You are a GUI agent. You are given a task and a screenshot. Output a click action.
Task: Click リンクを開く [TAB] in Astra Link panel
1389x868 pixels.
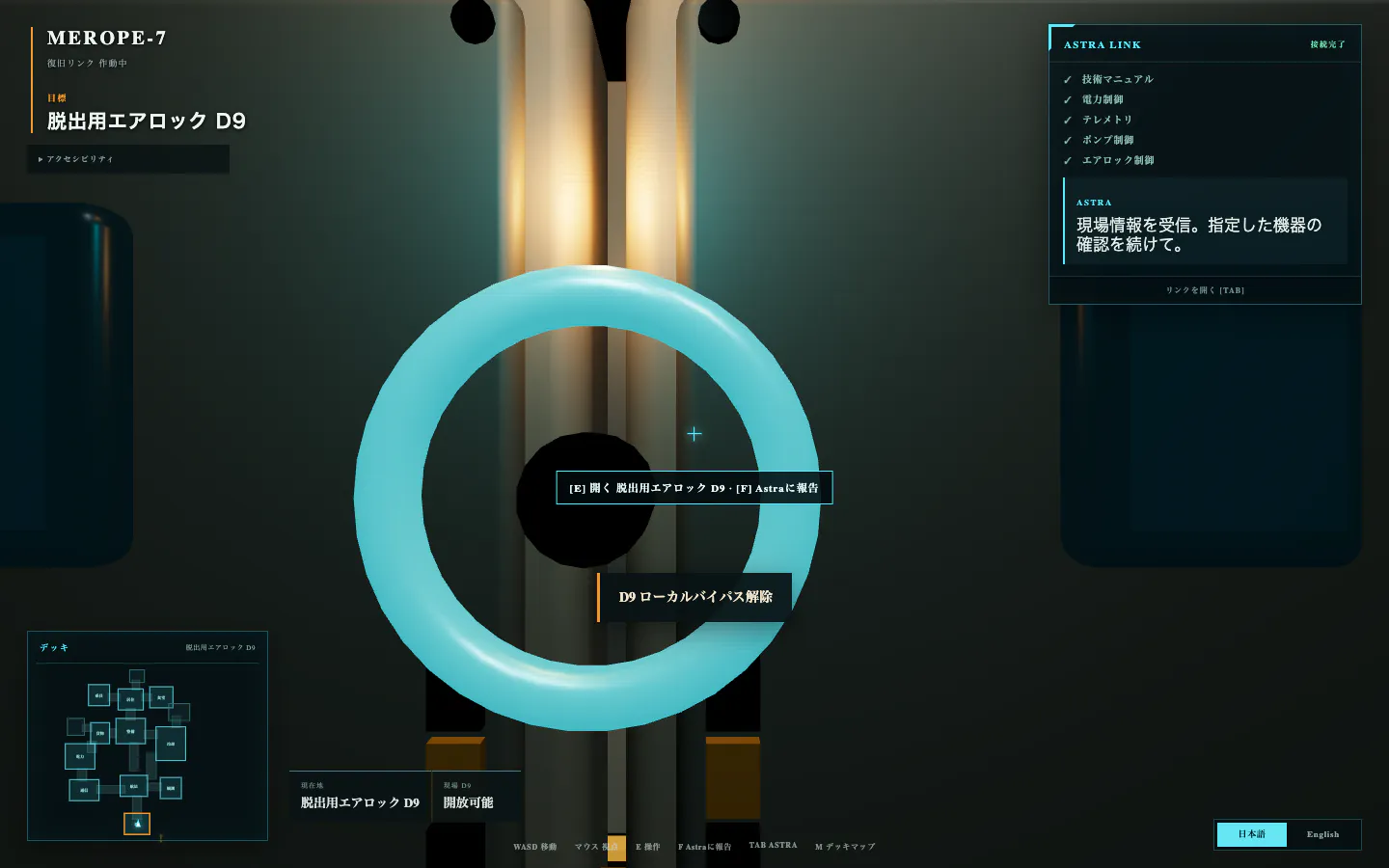tap(1205, 290)
